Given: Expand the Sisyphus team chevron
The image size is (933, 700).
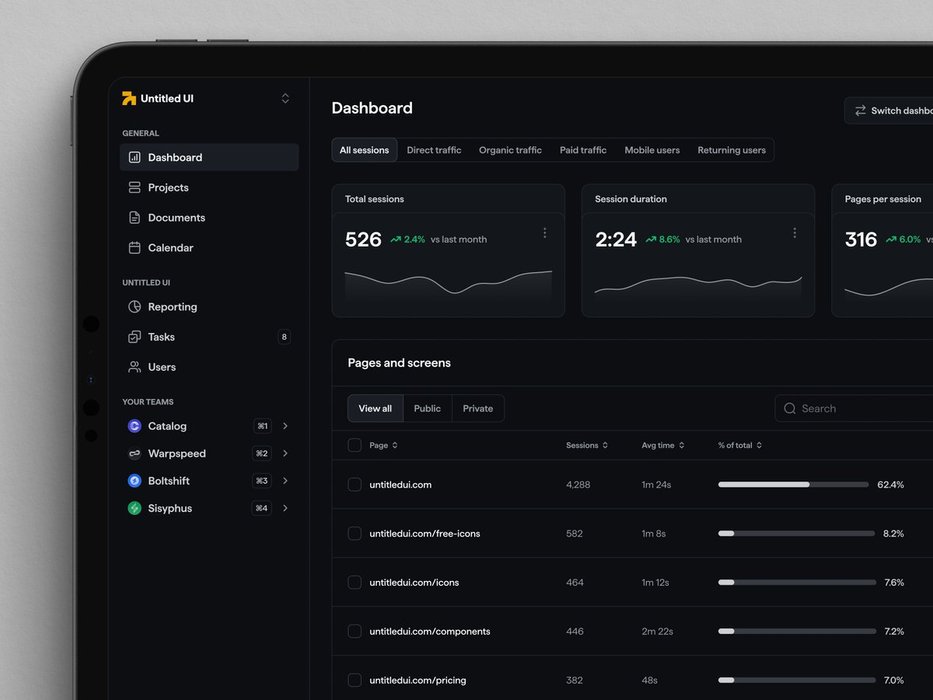Looking at the screenshot, I should pyautogui.click(x=285, y=509).
